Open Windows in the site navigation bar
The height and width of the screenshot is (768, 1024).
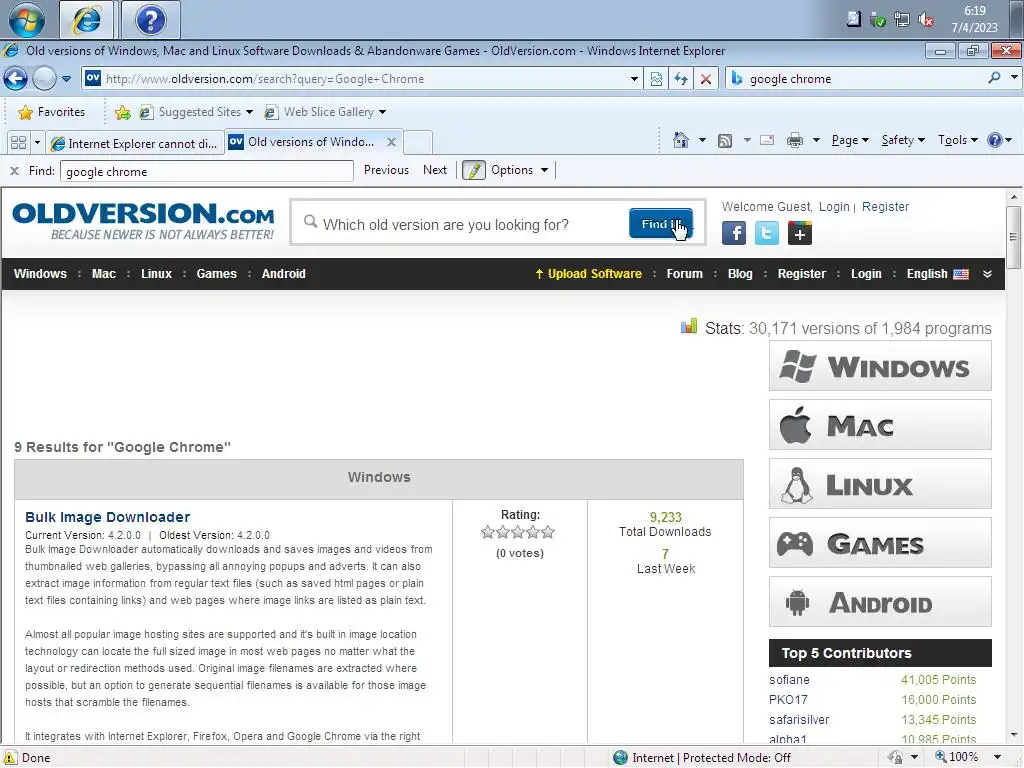point(40,274)
